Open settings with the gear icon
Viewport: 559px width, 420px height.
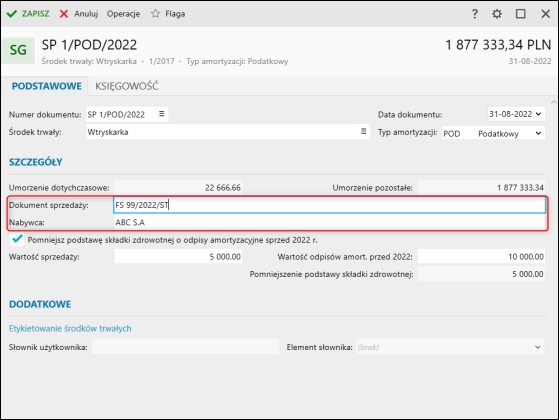497,14
